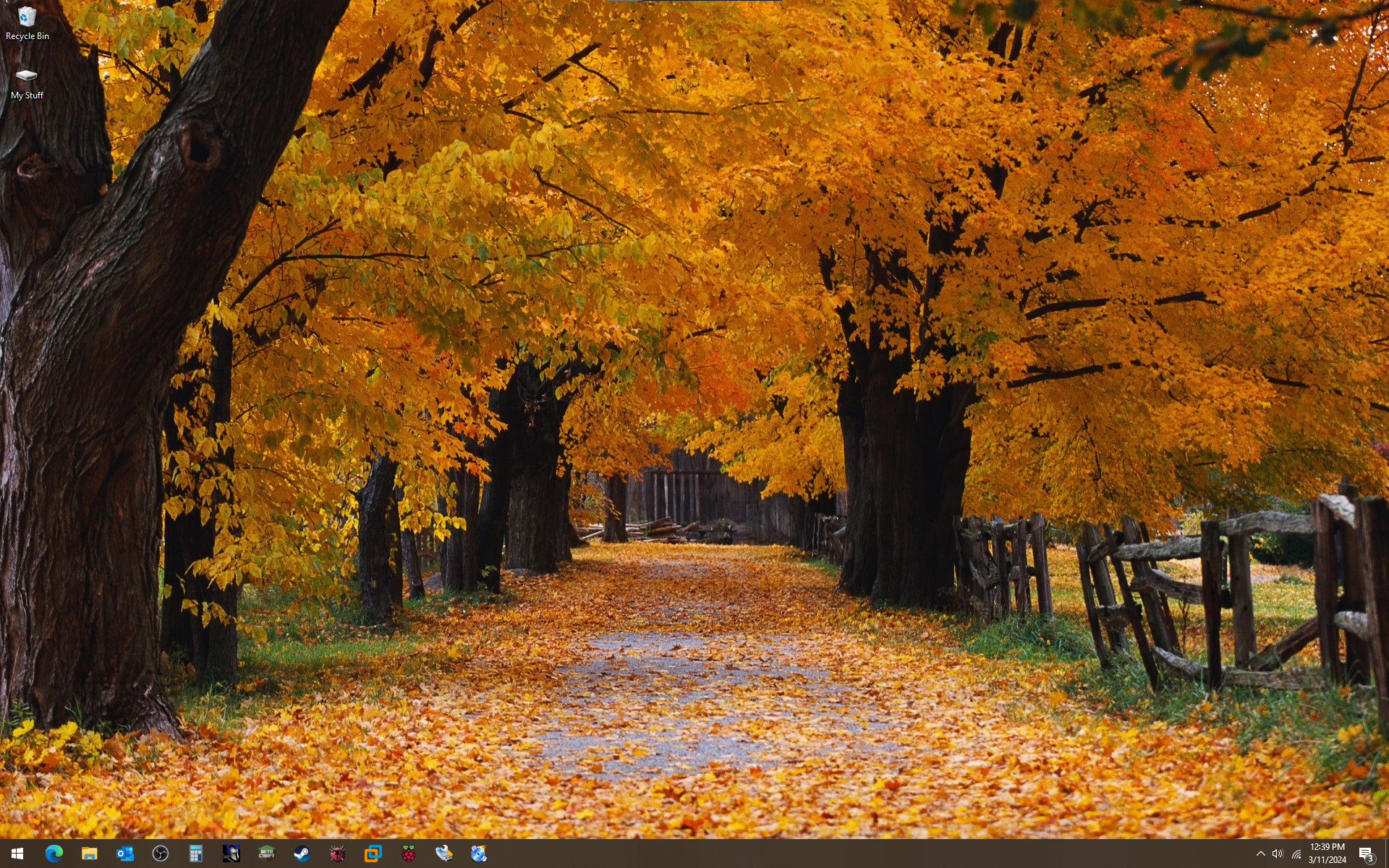
Task: Open the Wi-Fi network flyout
Action: pos(1296,854)
